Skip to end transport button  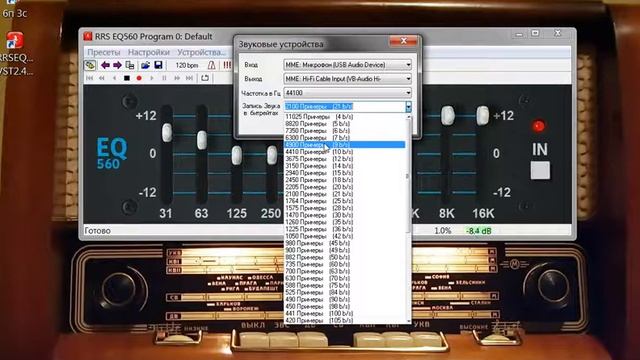pos(189,78)
